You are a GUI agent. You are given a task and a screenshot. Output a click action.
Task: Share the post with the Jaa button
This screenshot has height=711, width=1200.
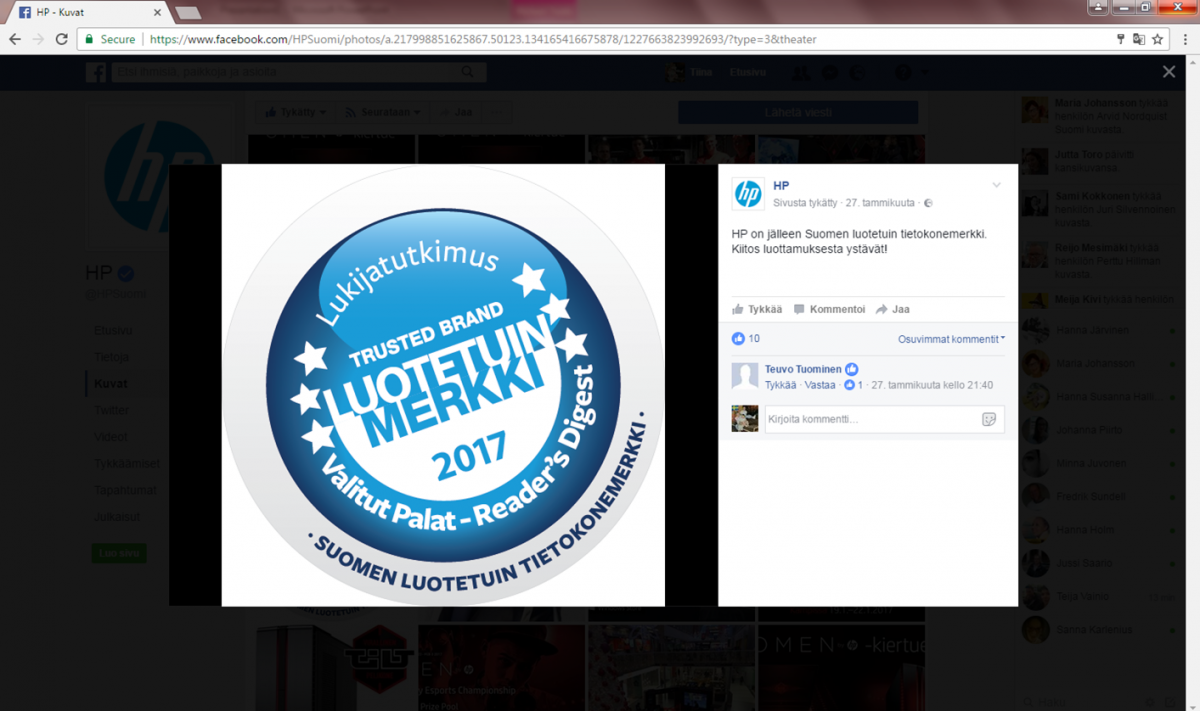(x=893, y=309)
